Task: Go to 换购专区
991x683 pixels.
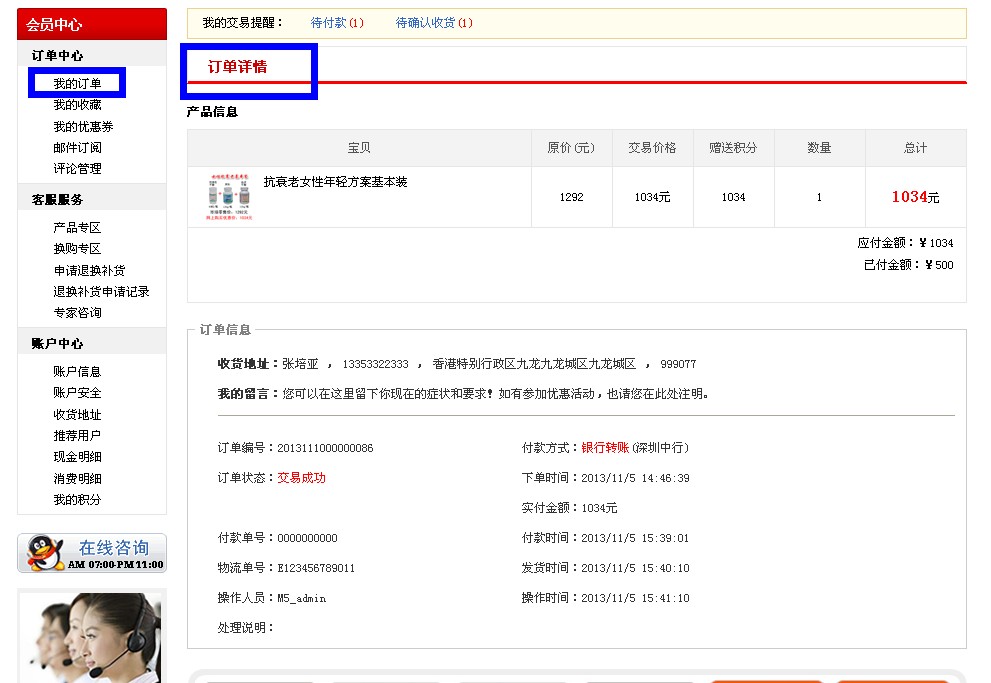Action: 77,249
